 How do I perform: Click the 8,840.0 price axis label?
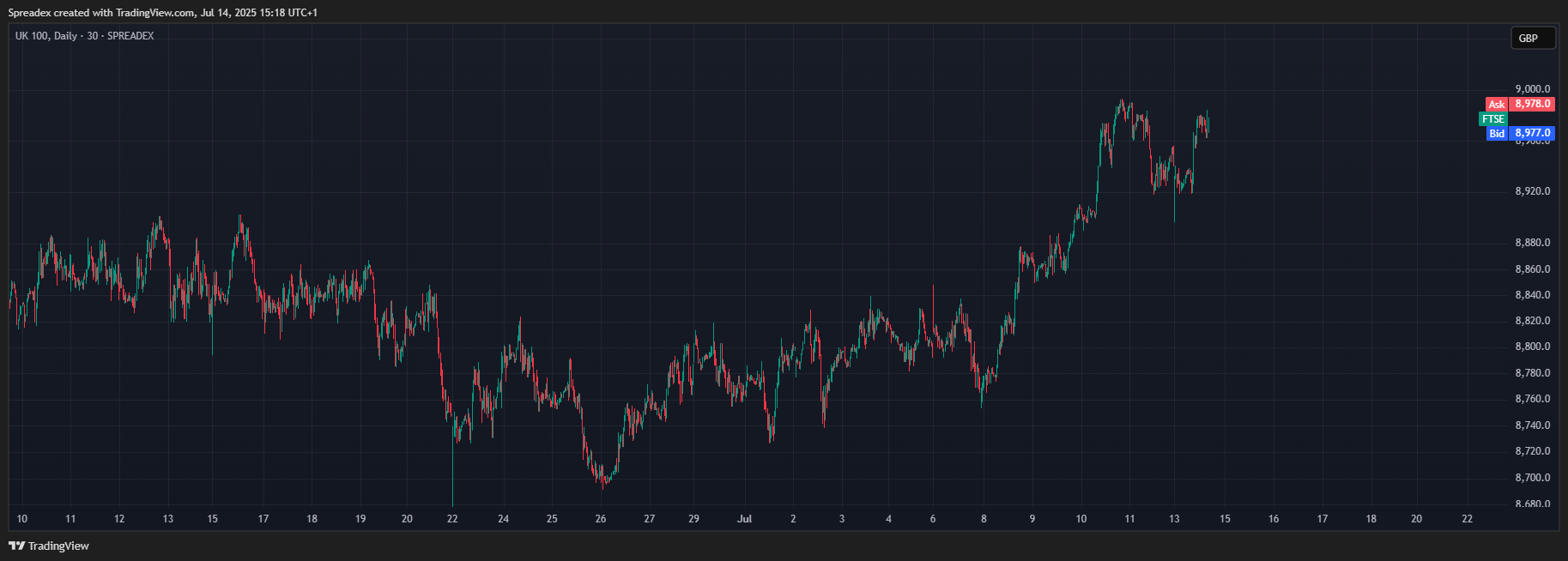1533,295
